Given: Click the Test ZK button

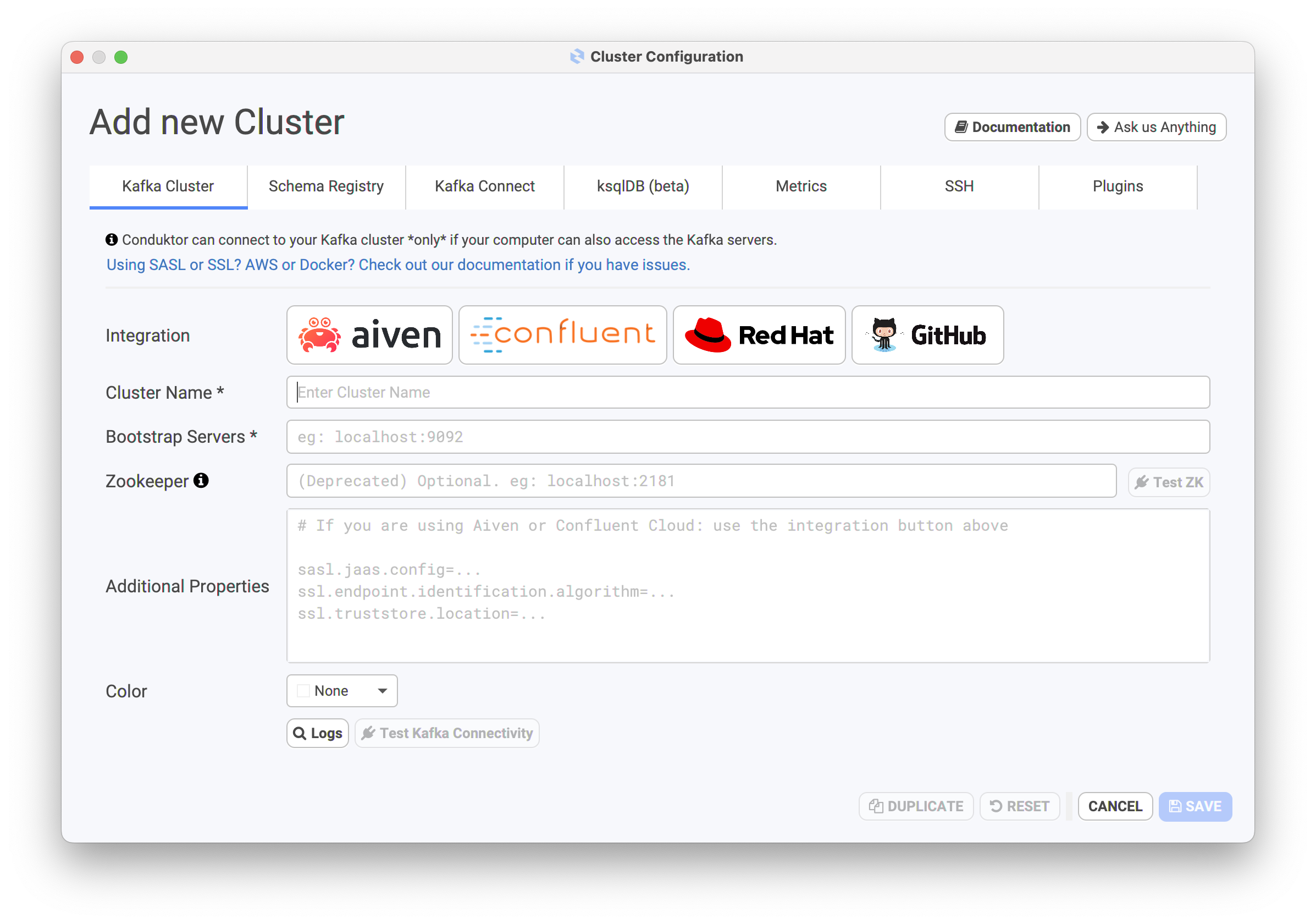Looking at the screenshot, I should coord(1169,482).
